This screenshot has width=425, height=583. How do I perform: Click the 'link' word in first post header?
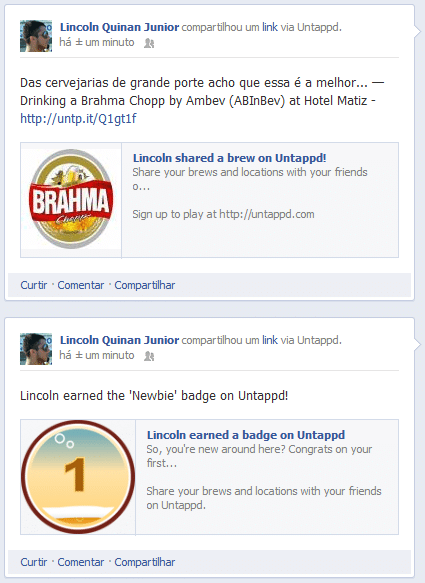pyautogui.click(x=270, y=27)
